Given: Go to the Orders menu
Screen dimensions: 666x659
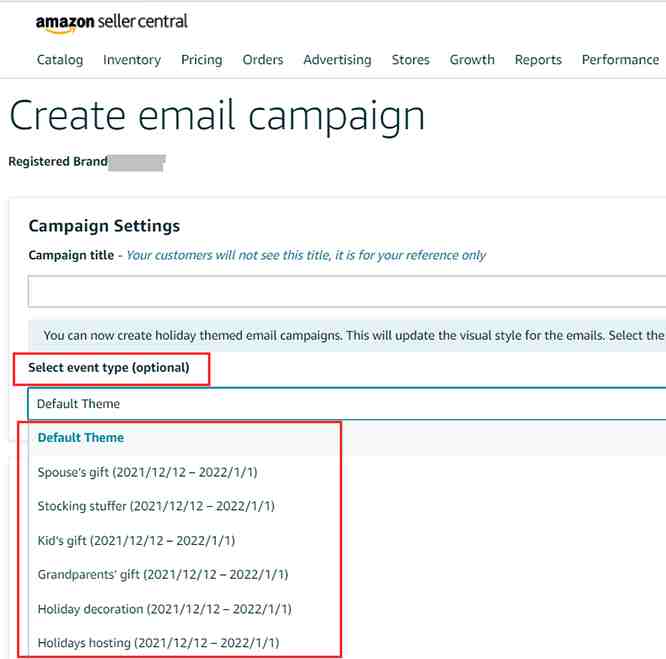Looking at the screenshot, I should point(263,60).
